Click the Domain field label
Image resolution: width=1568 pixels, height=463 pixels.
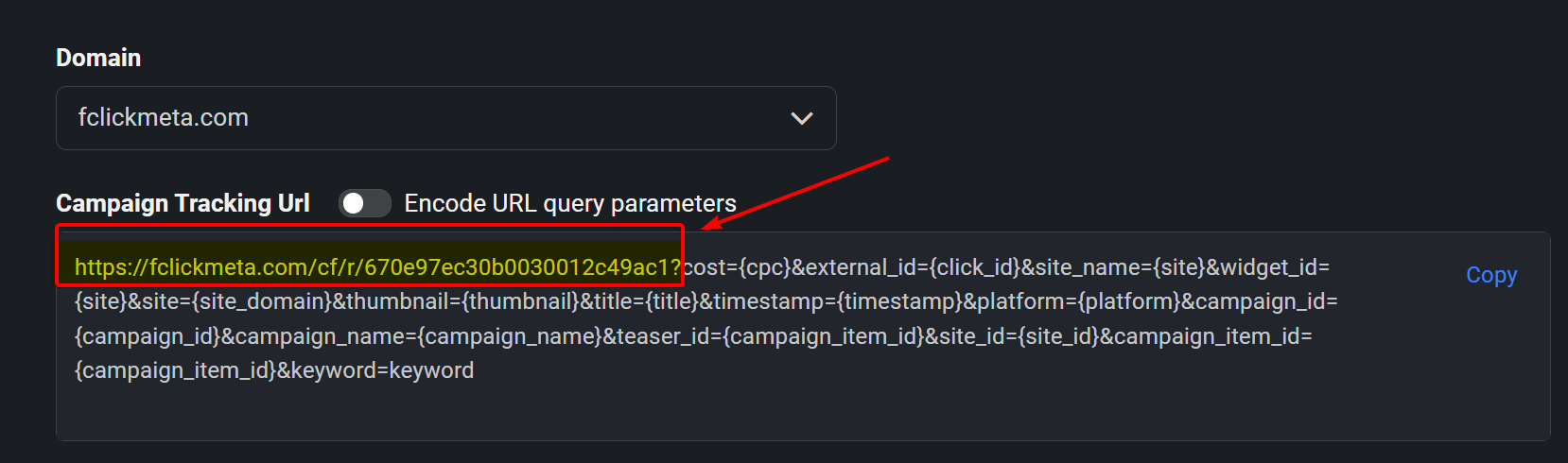click(98, 58)
